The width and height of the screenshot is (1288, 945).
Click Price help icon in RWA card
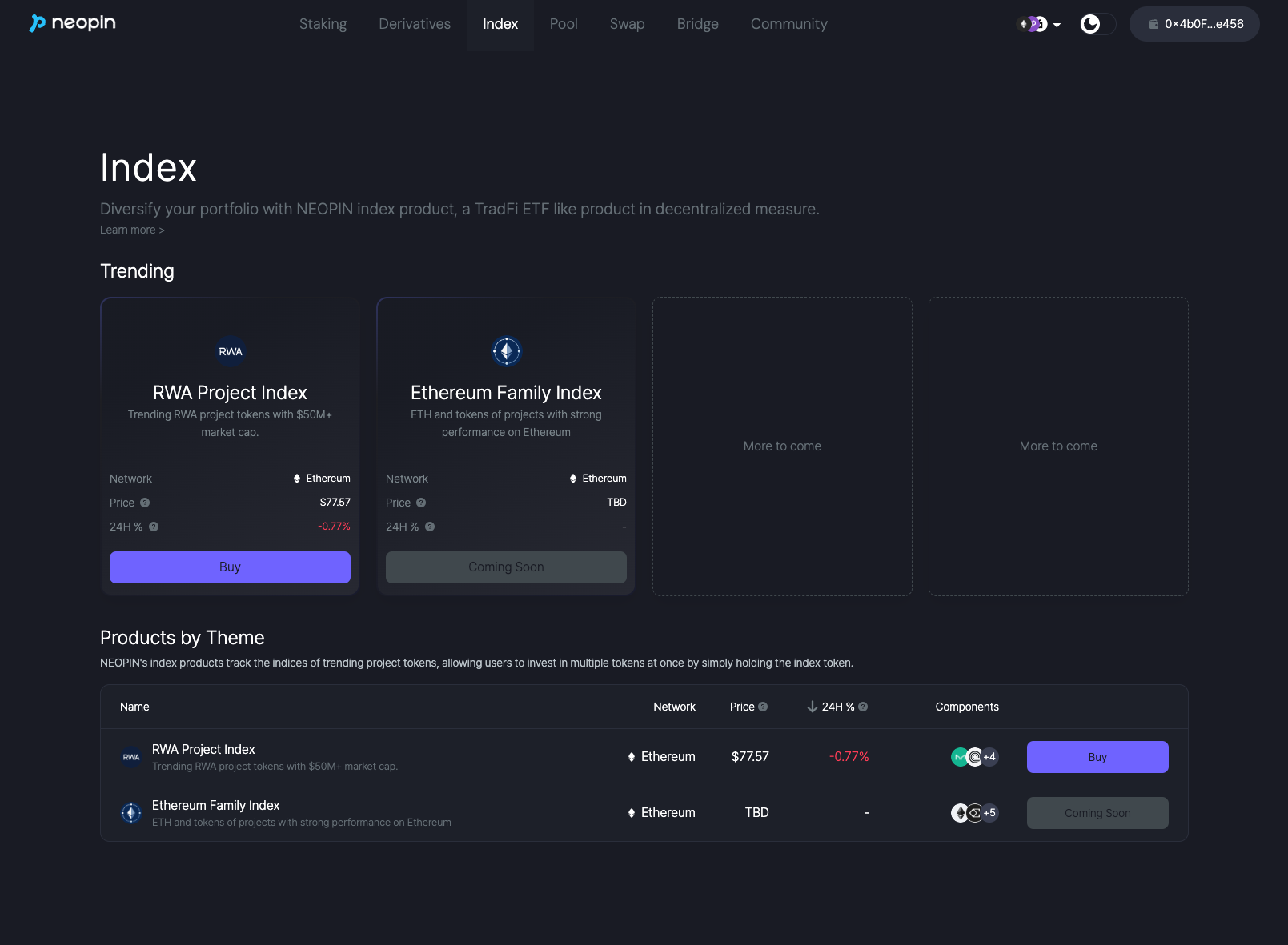[x=145, y=503]
